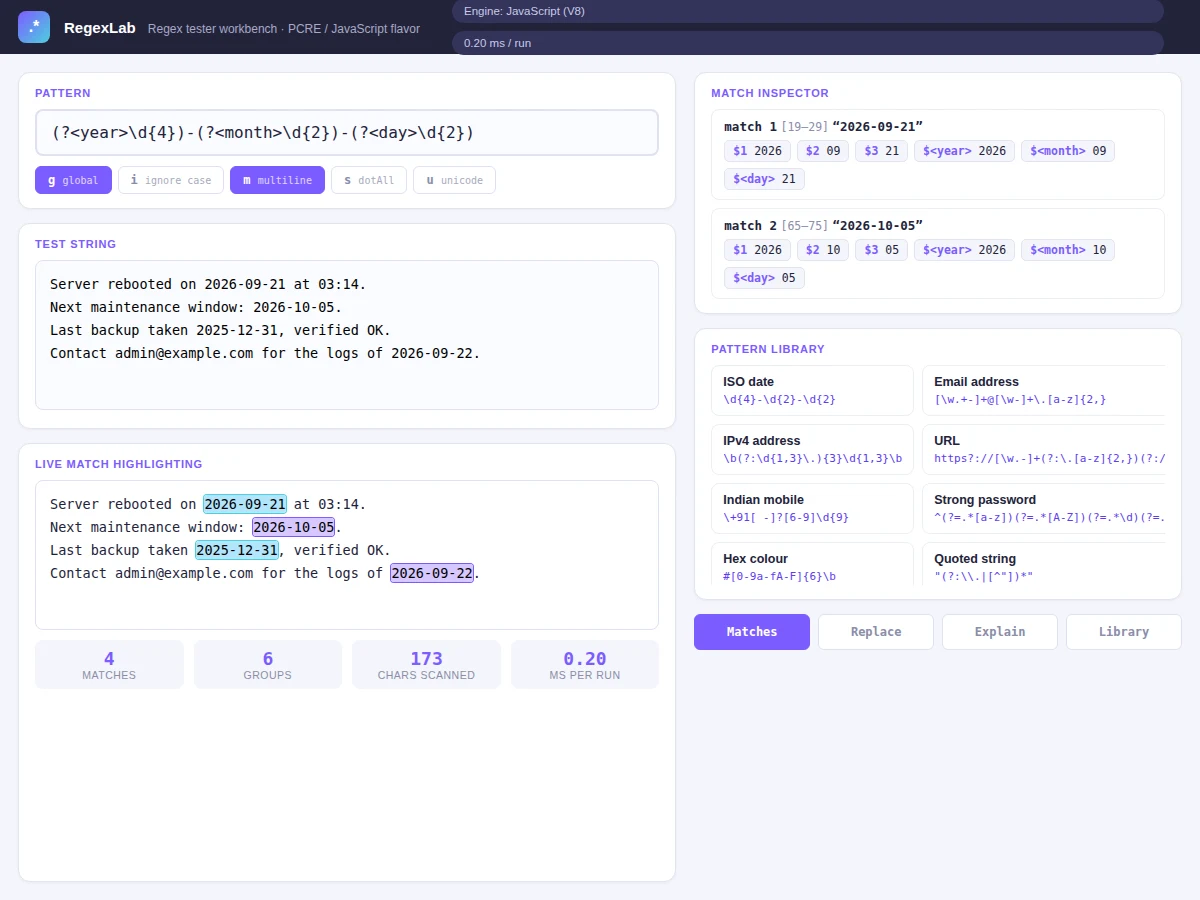Click the $3 05 chip in match 2
Viewport: 1200px width, 900px height.
(x=881, y=250)
